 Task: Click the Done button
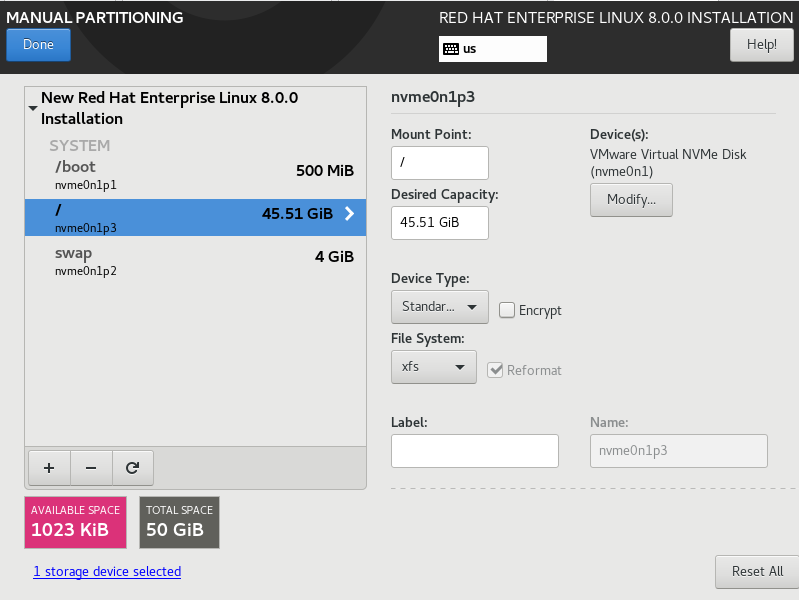pyautogui.click(x=38, y=45)
